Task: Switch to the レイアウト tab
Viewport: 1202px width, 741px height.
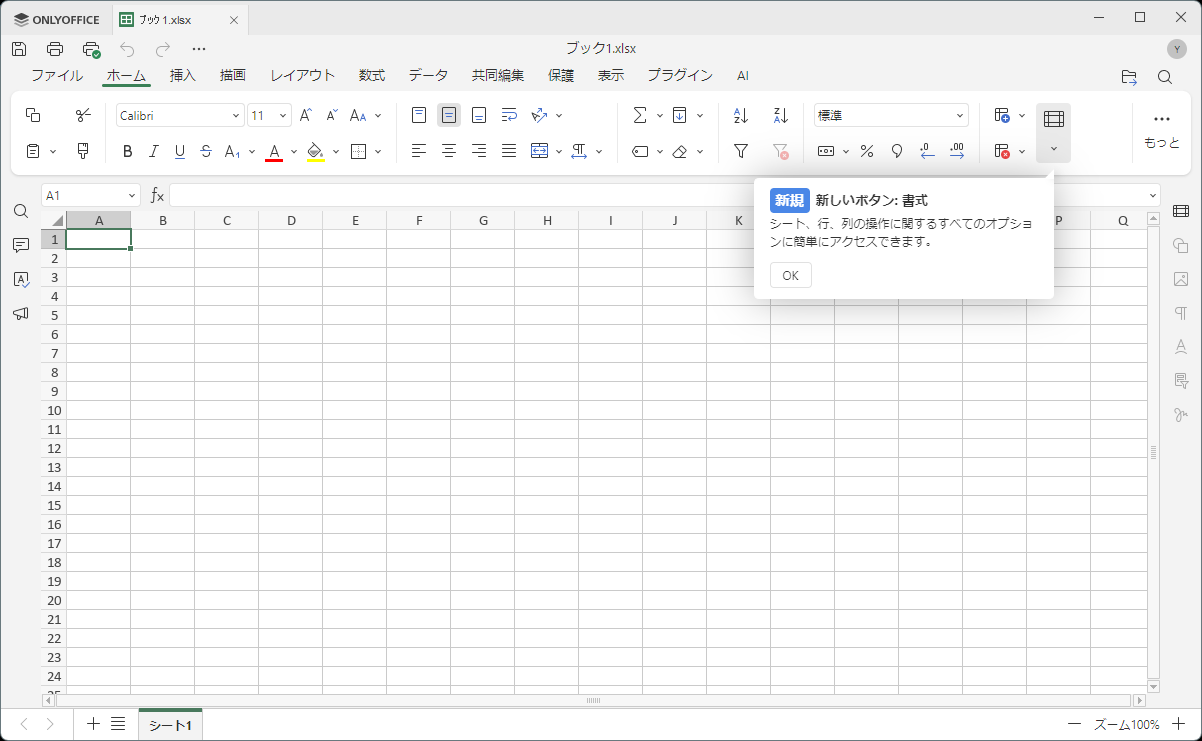Action: (x=303, y=76)
